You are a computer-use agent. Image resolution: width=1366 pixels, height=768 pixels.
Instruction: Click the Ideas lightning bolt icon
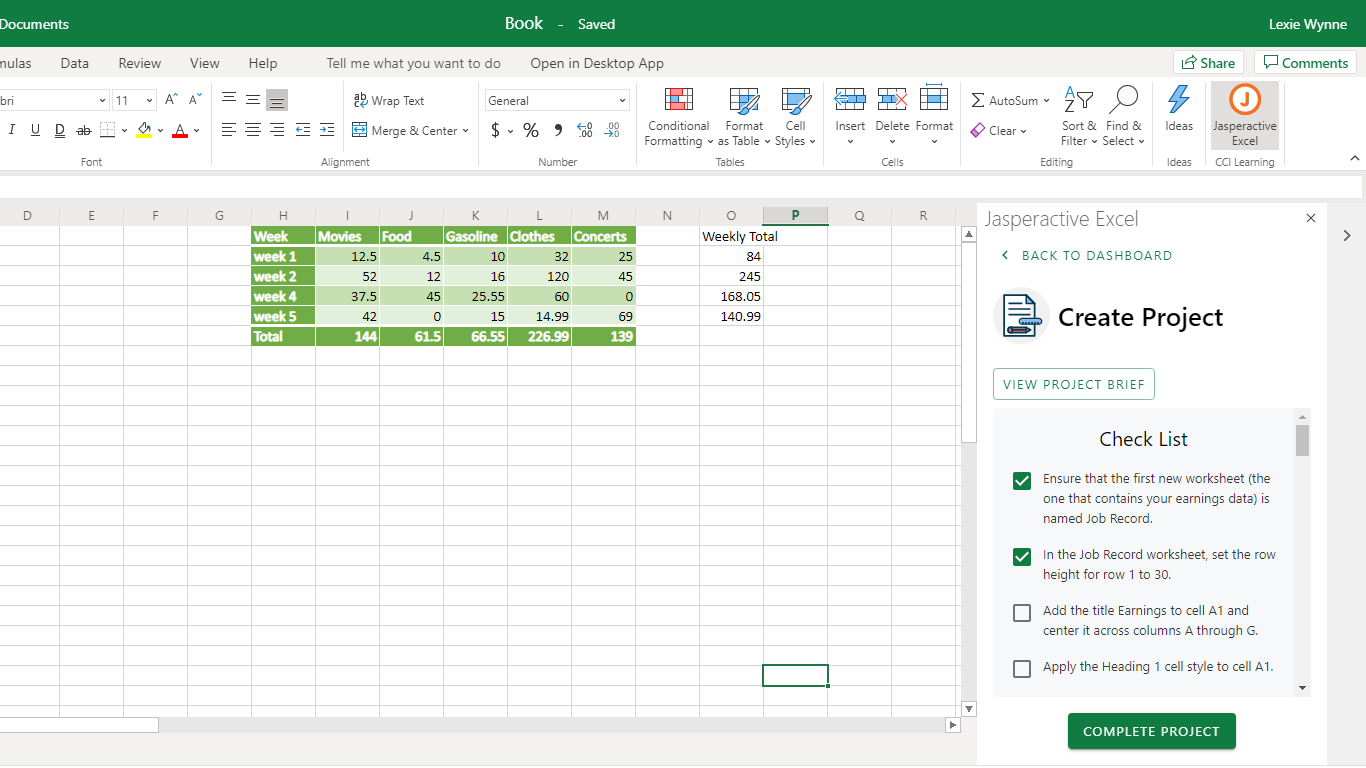(1179, 101)
